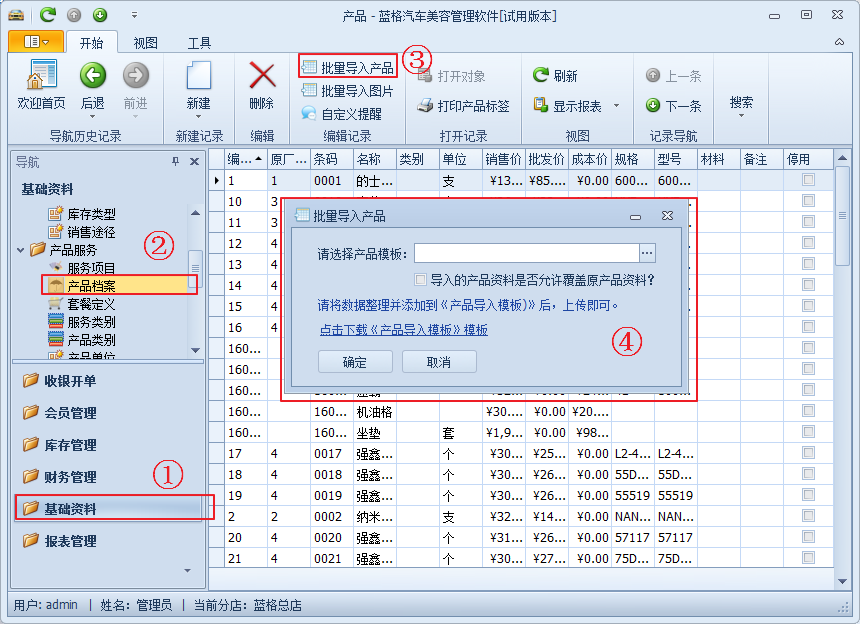Click the grey 前进 forward arrow
860x624 pixels.
135,75
